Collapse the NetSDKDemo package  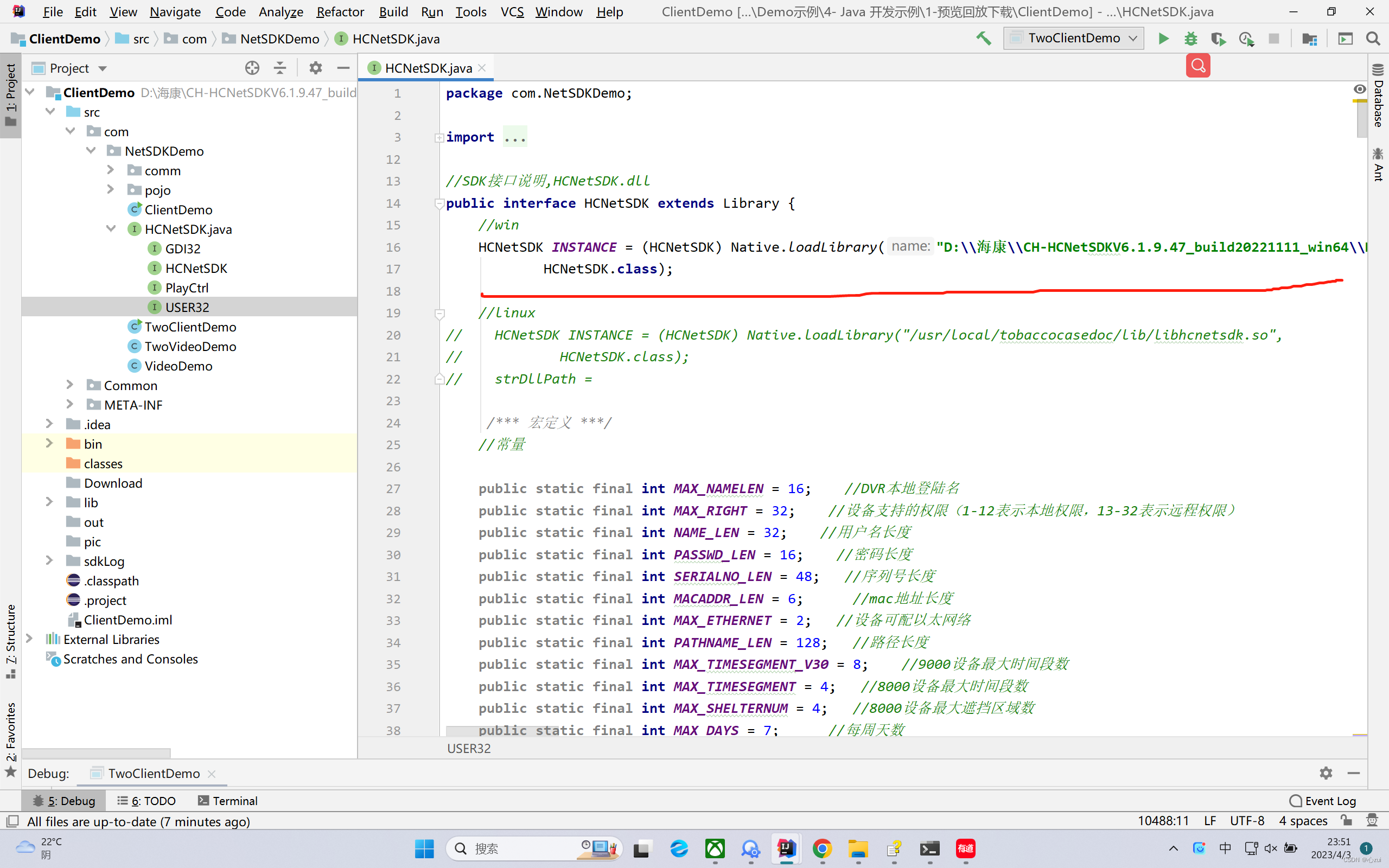[91, 150]
